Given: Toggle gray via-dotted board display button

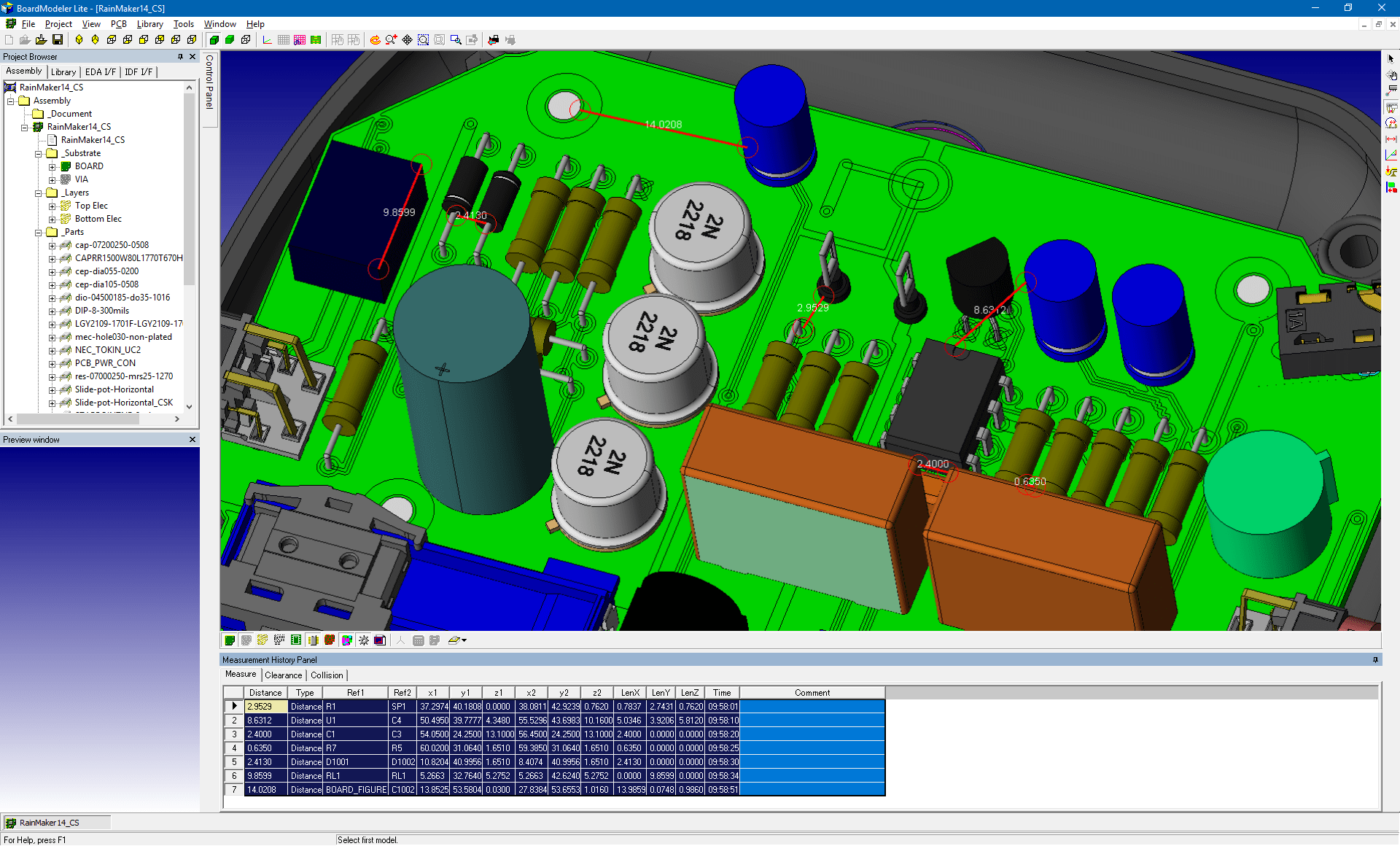Looking at the screenshot, I should point(246,640).
